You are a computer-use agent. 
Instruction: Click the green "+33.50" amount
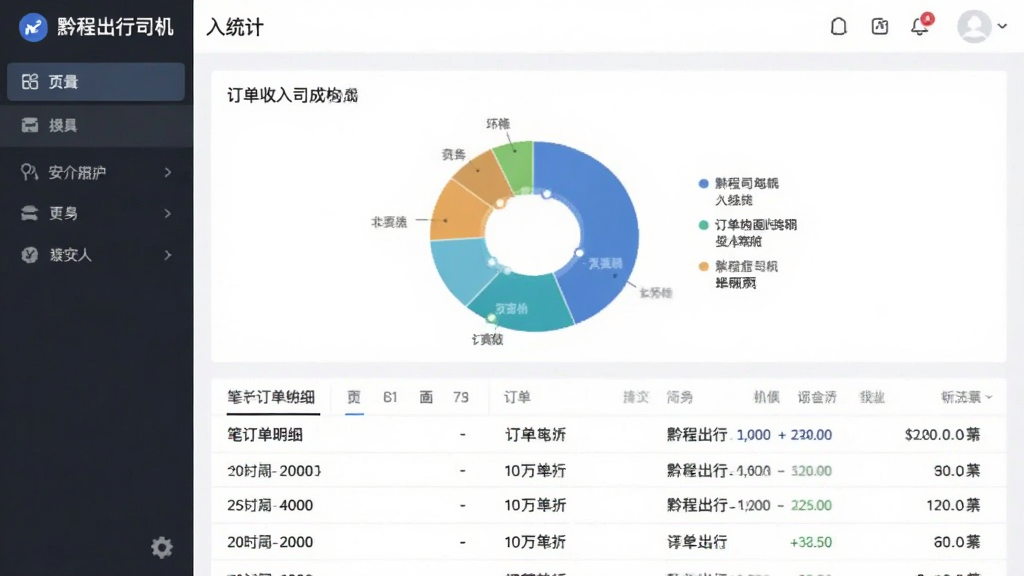coord(810,542)
